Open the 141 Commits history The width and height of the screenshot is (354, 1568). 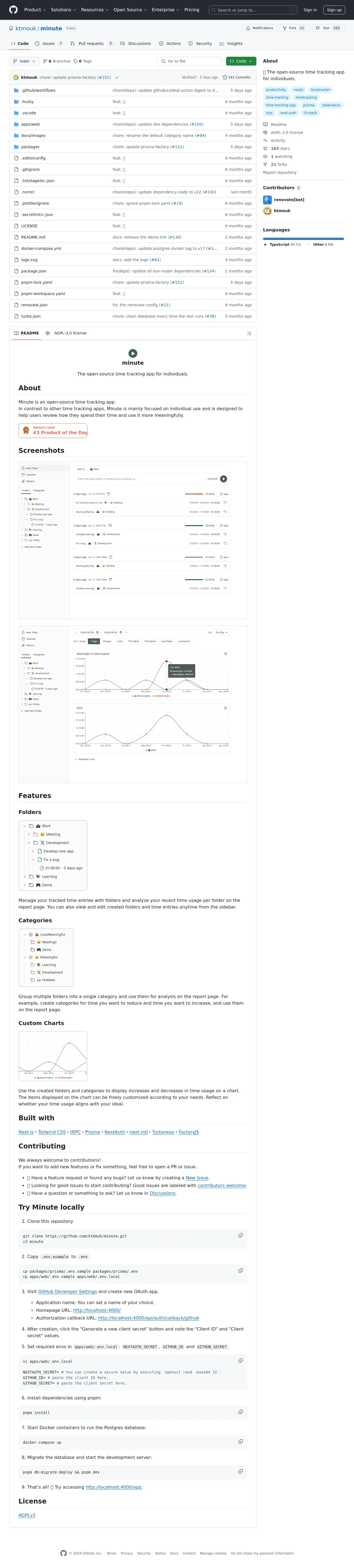(236, 77)
